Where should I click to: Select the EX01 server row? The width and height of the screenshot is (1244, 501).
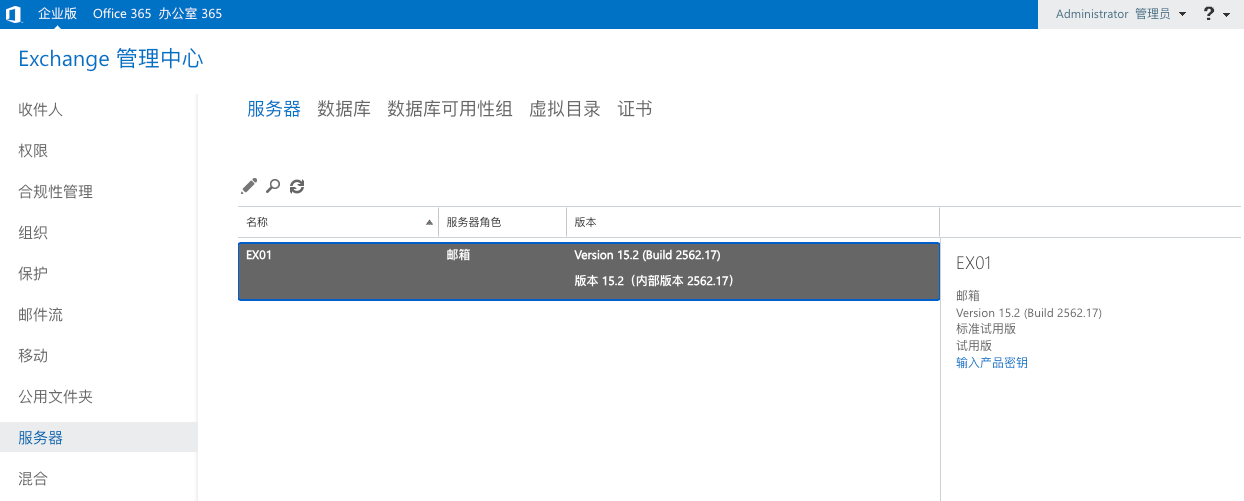coord(588,270)
